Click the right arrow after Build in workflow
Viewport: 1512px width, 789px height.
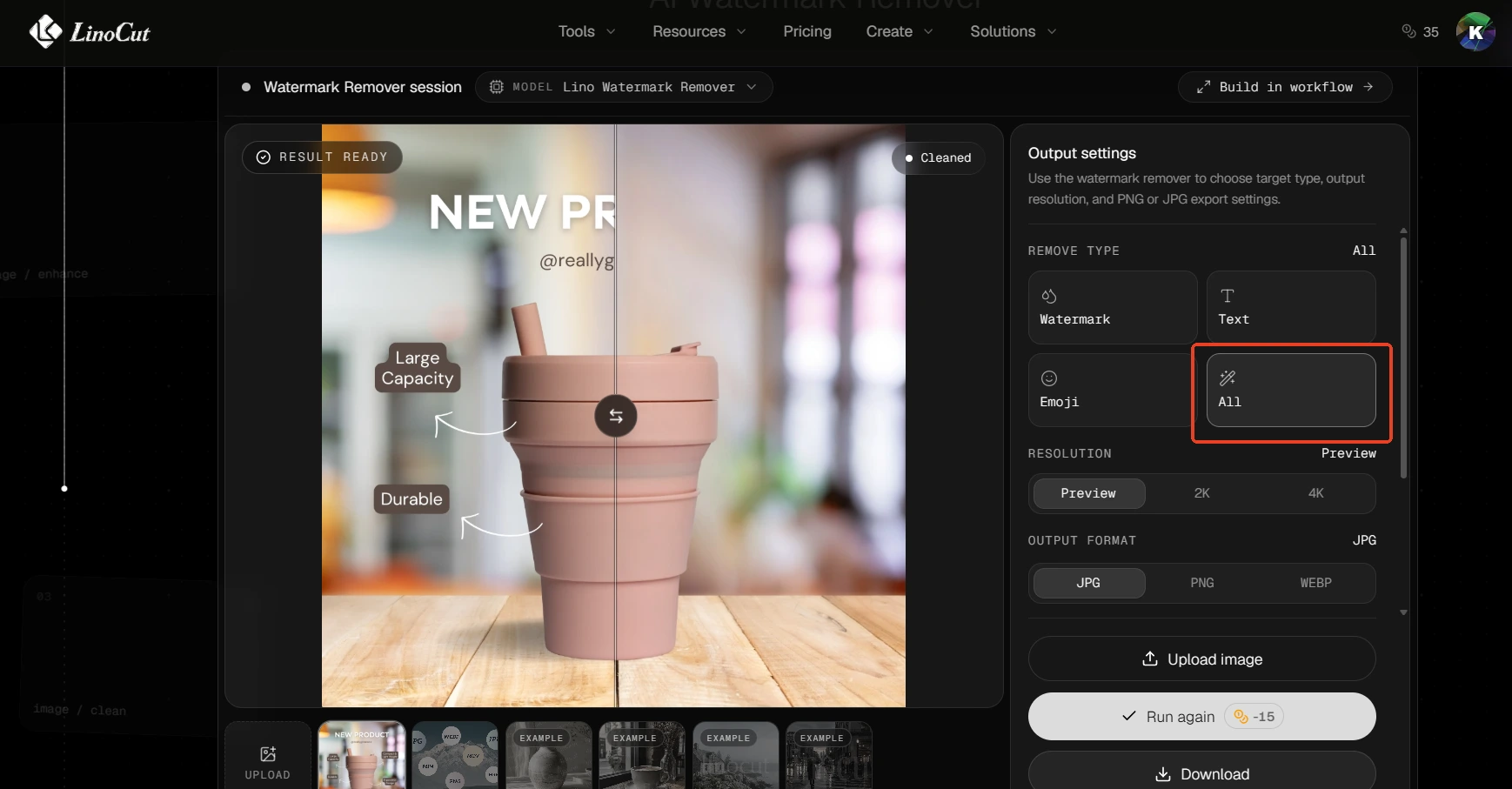point(1368,87)
